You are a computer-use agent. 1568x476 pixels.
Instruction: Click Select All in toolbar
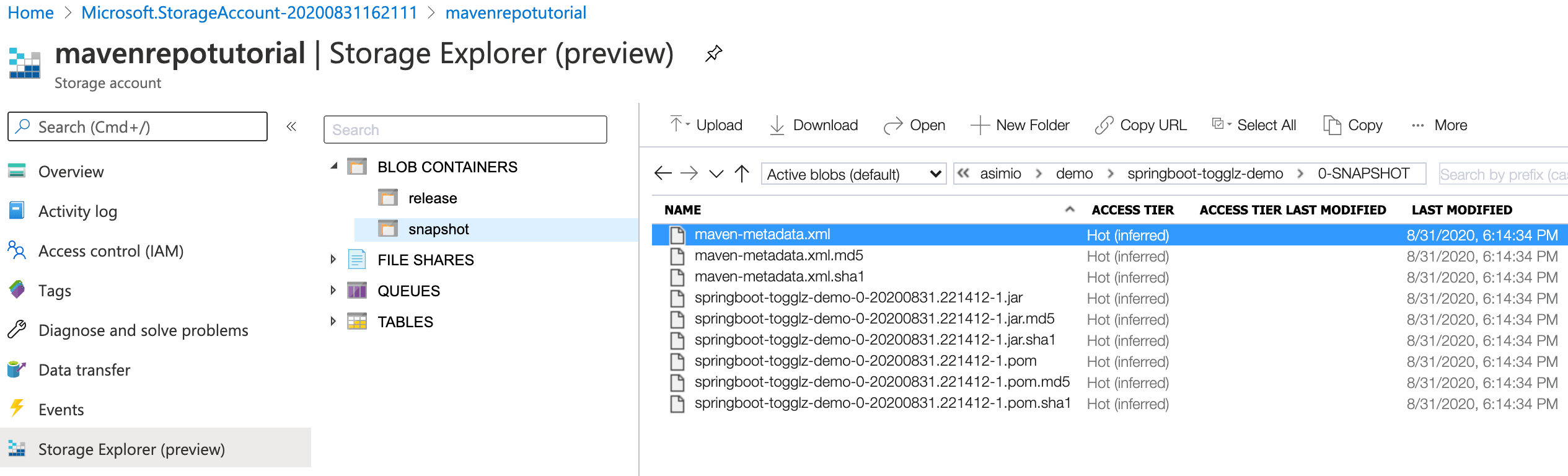1254,125
